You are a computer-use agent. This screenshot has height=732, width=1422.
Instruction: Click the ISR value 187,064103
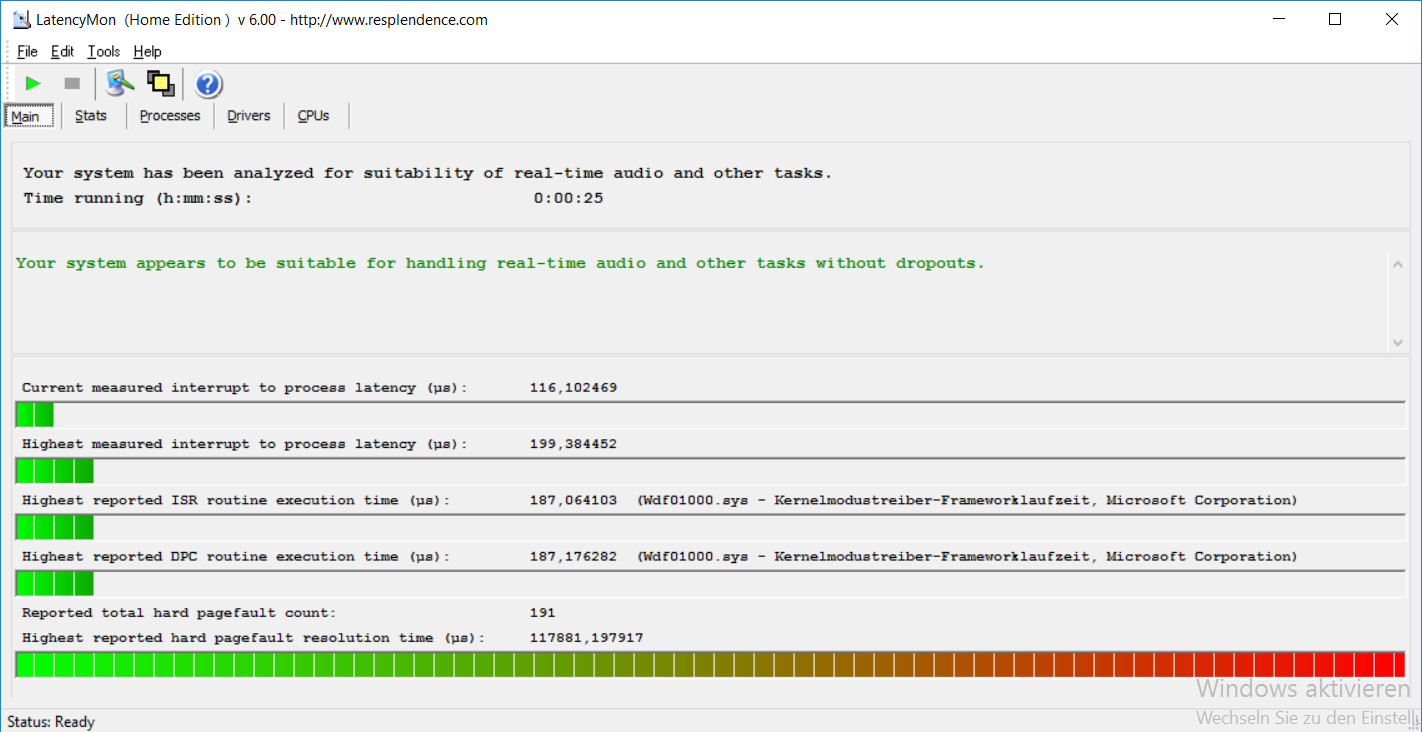pyautogui.click(x=573, y=500)
